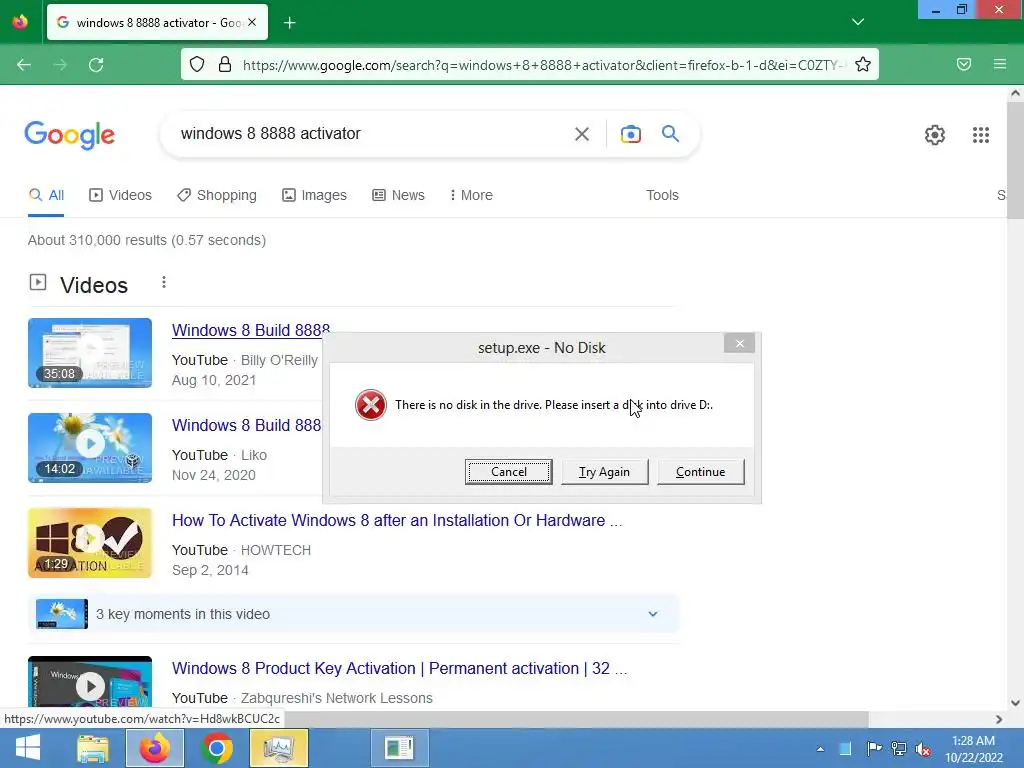The height and width of the screenshot is (768, 1024).
Task: Open the 1:29 activation video thumbnail
Action: pyautogui.click(x=90, y=543)
